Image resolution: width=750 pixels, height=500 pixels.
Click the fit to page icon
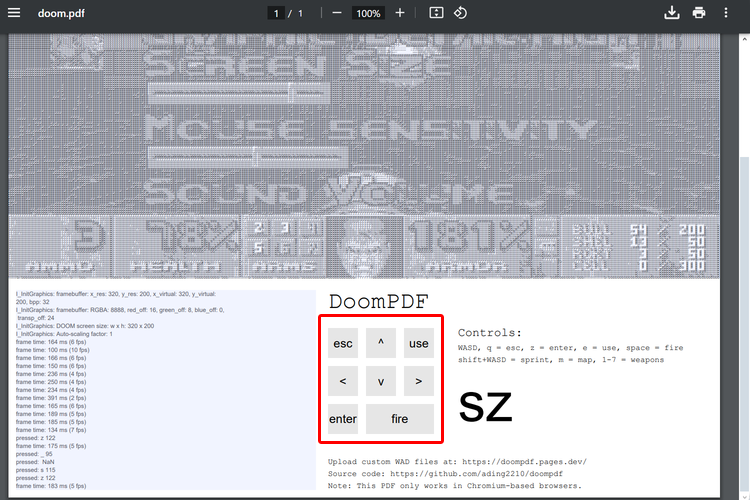(436, 13)
